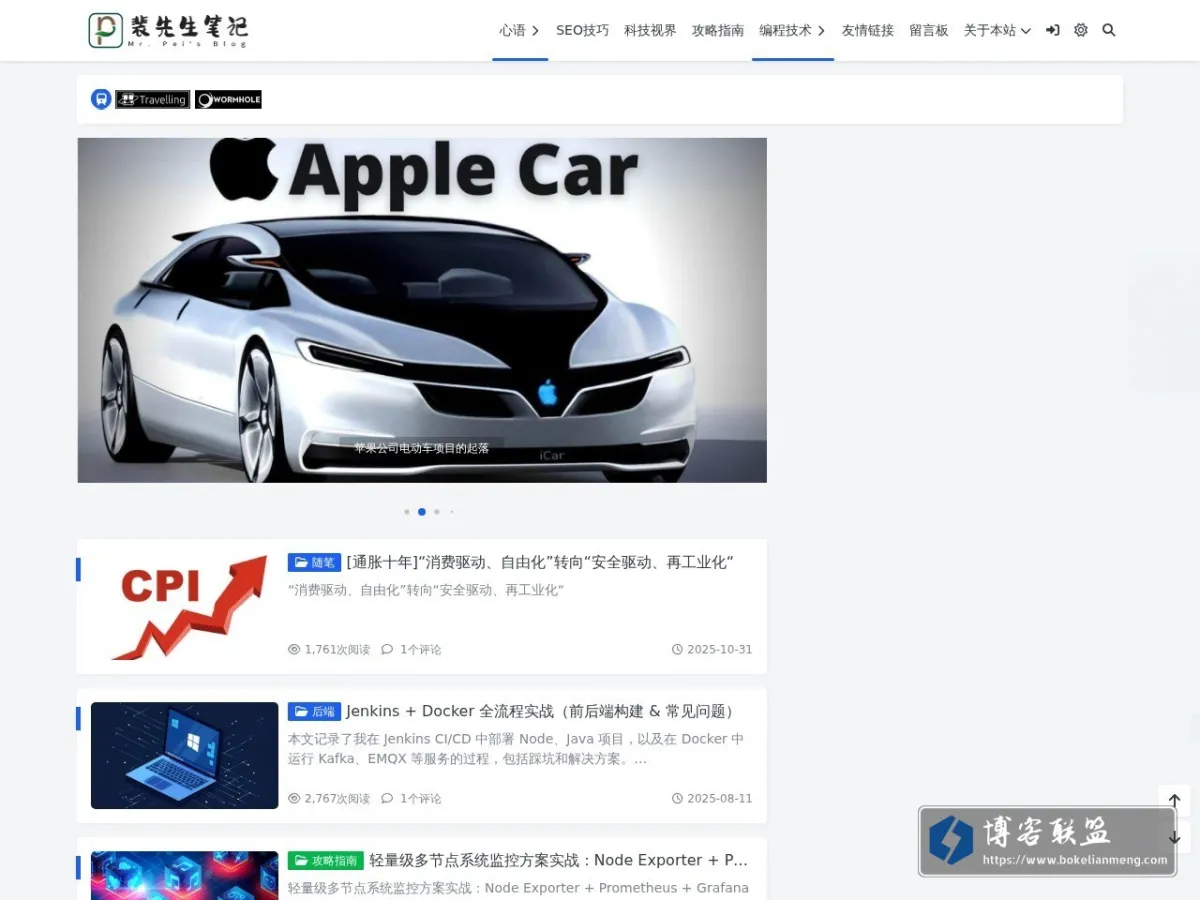Viewport: 1200px width, 900px height.
Task: Open the 科技视界 menu item
Action: (650, 30)
